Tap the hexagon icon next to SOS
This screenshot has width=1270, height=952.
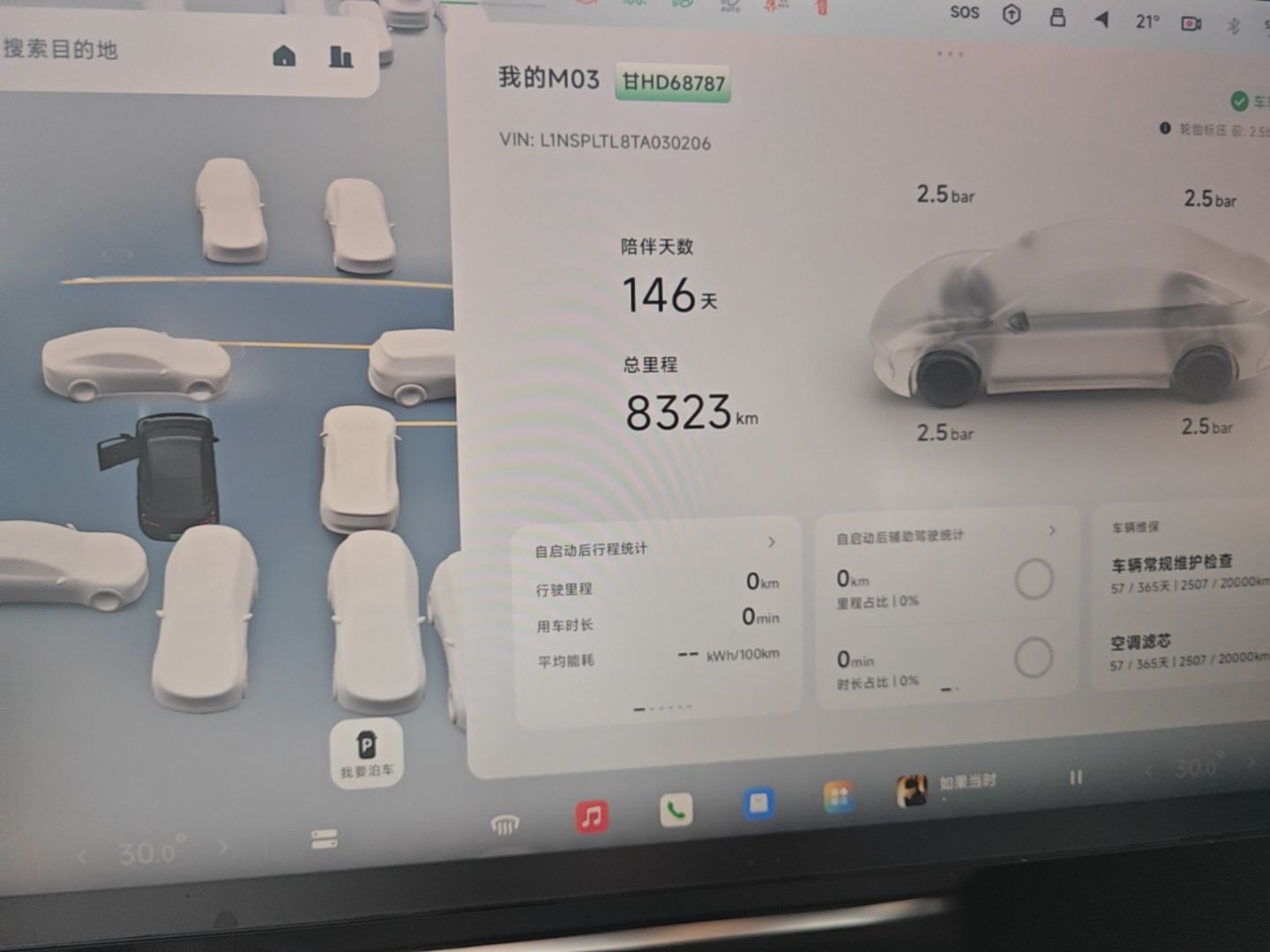pyautogui.click(x=1012, y=14)
